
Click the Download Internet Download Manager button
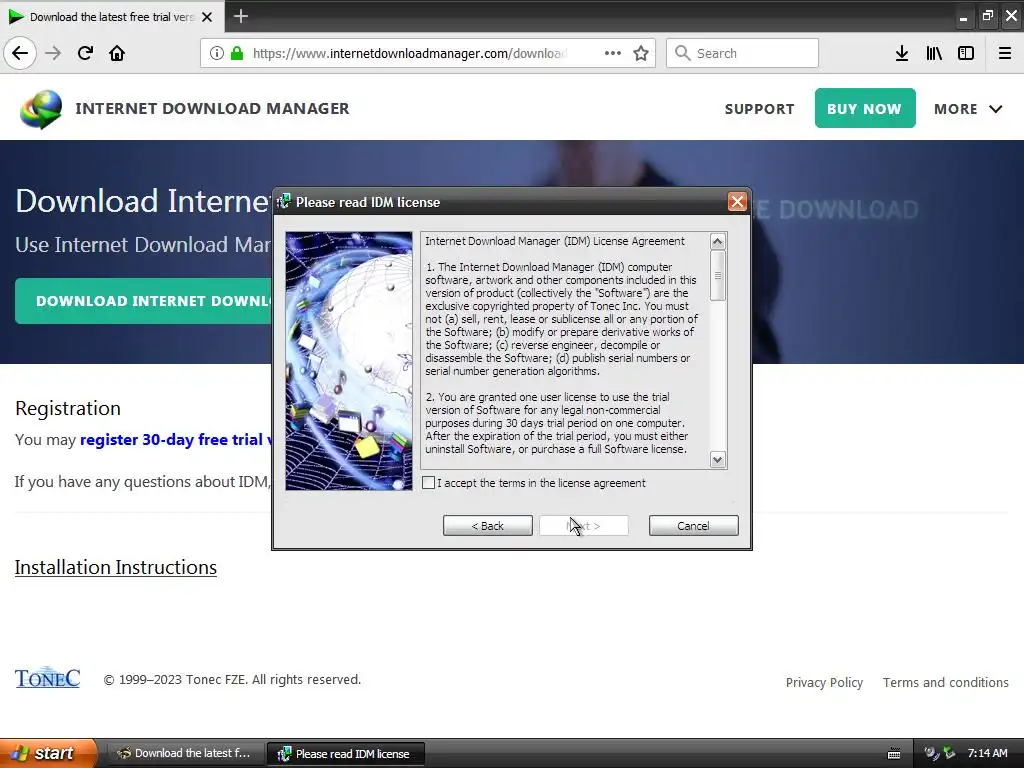click(144, 301)
